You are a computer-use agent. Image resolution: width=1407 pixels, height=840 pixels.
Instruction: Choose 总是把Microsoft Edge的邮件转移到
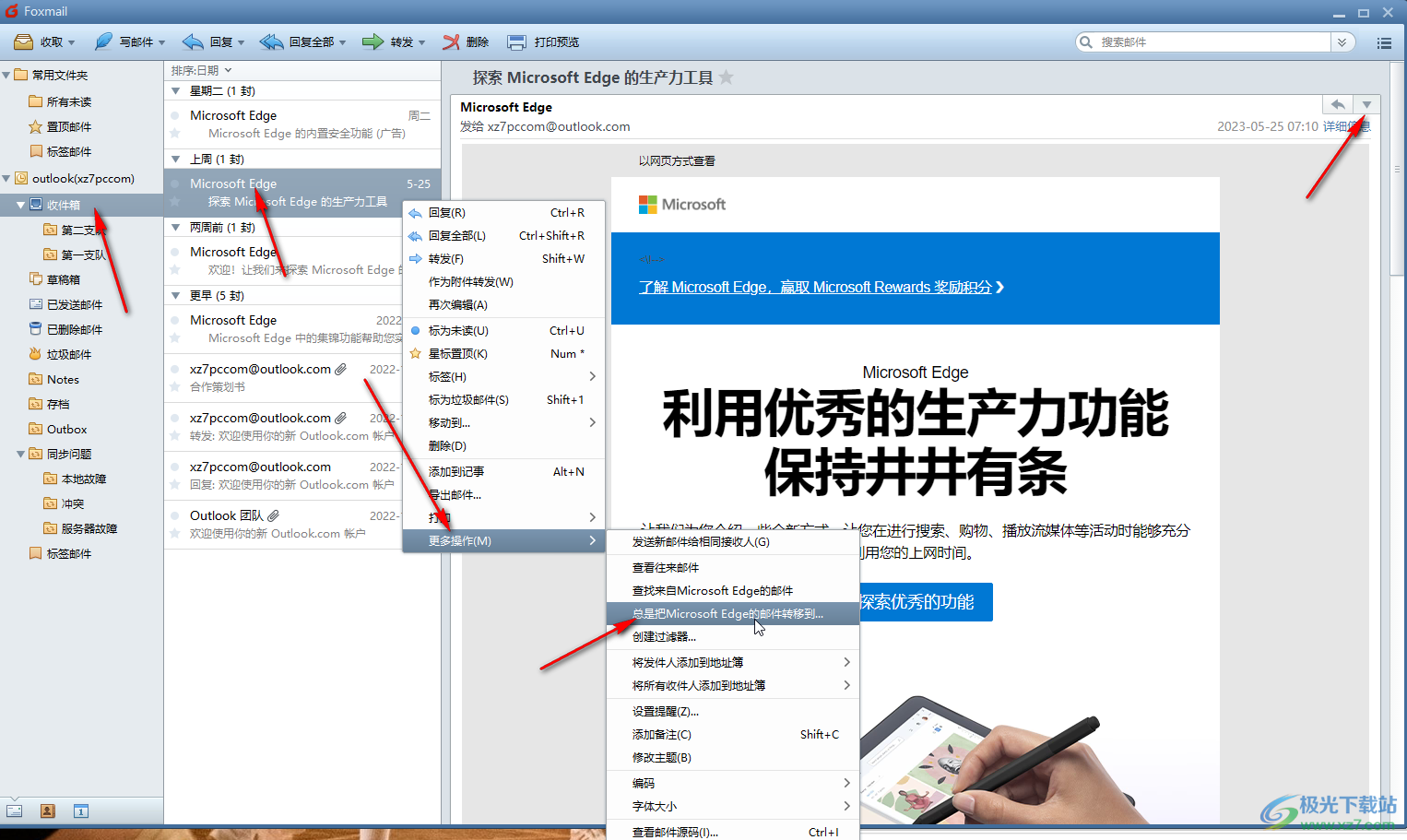click(733, 613)
